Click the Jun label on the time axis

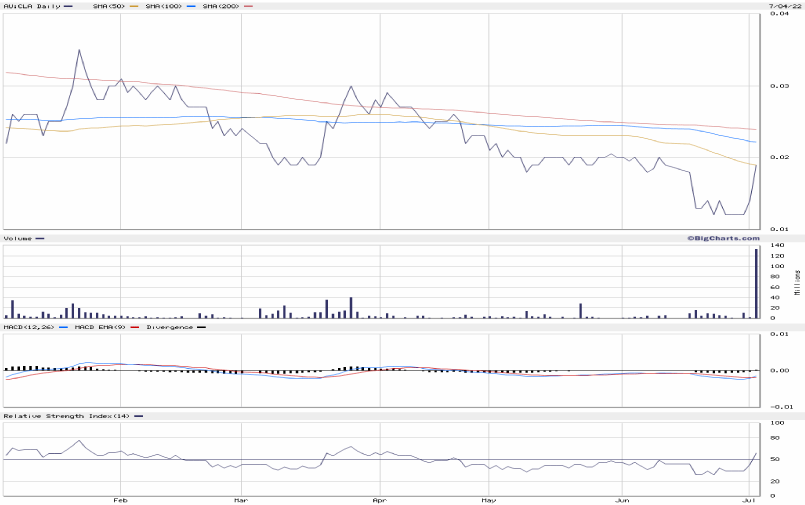(622, 499)
